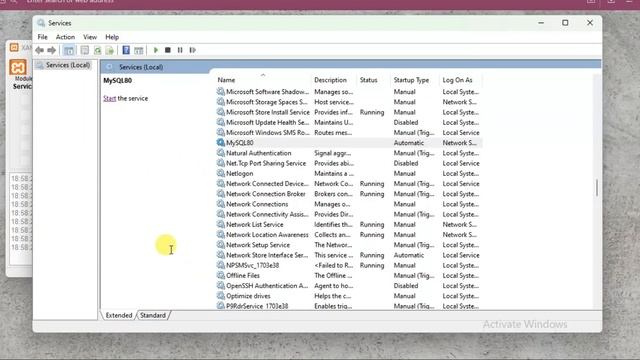Image resolution: width=640 pixels, height=360 pixels.
Task: Select the Netlogon service
Action: 349,173
